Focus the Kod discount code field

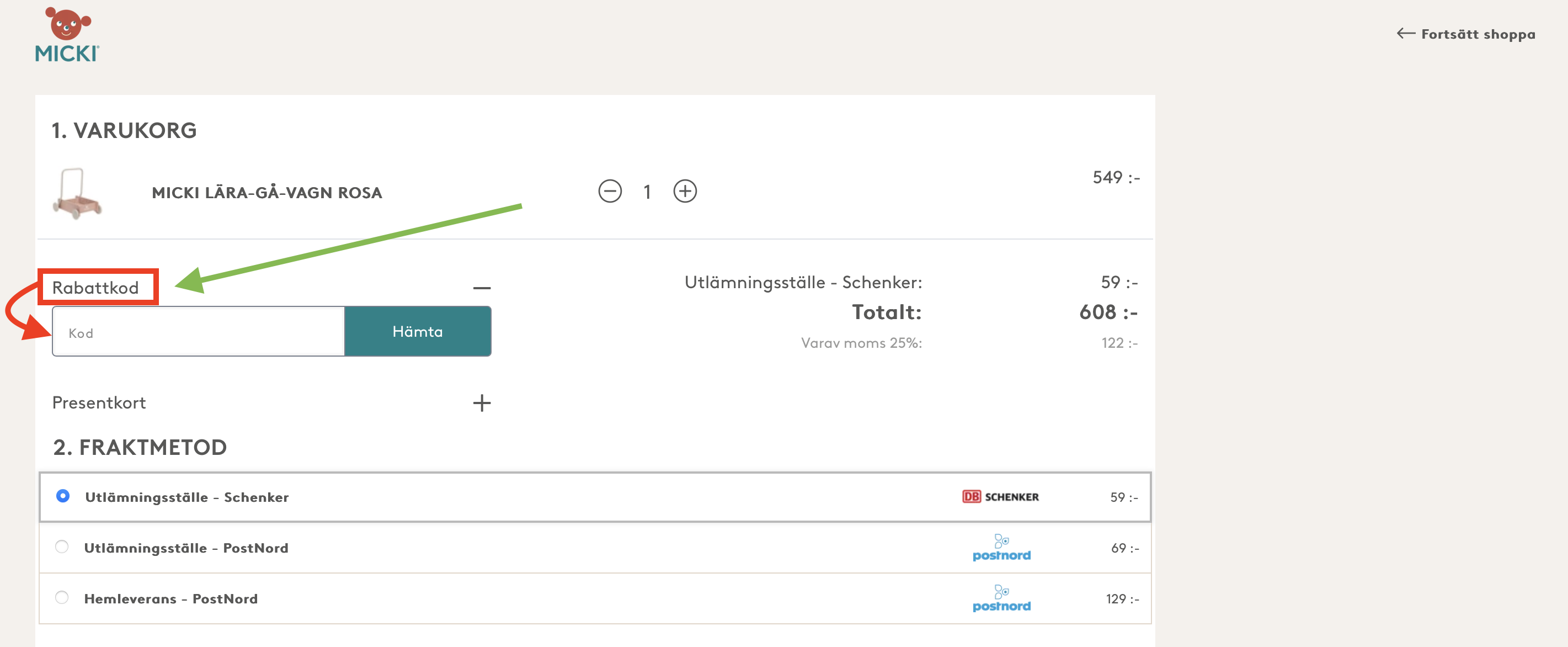click(199, 331)
